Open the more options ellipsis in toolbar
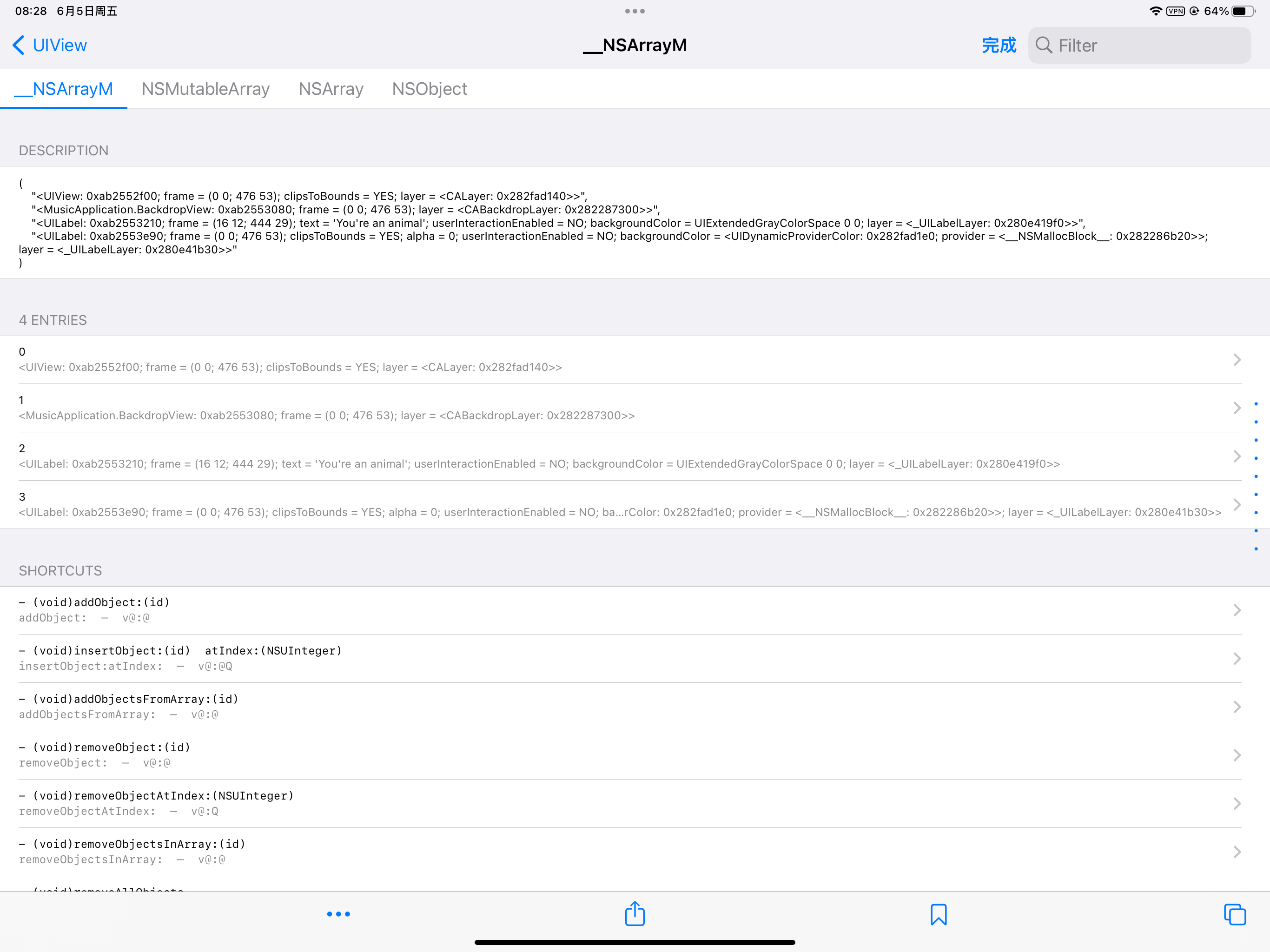The width and height of the screenshot is (1270, 952). (x=338, y=913)
